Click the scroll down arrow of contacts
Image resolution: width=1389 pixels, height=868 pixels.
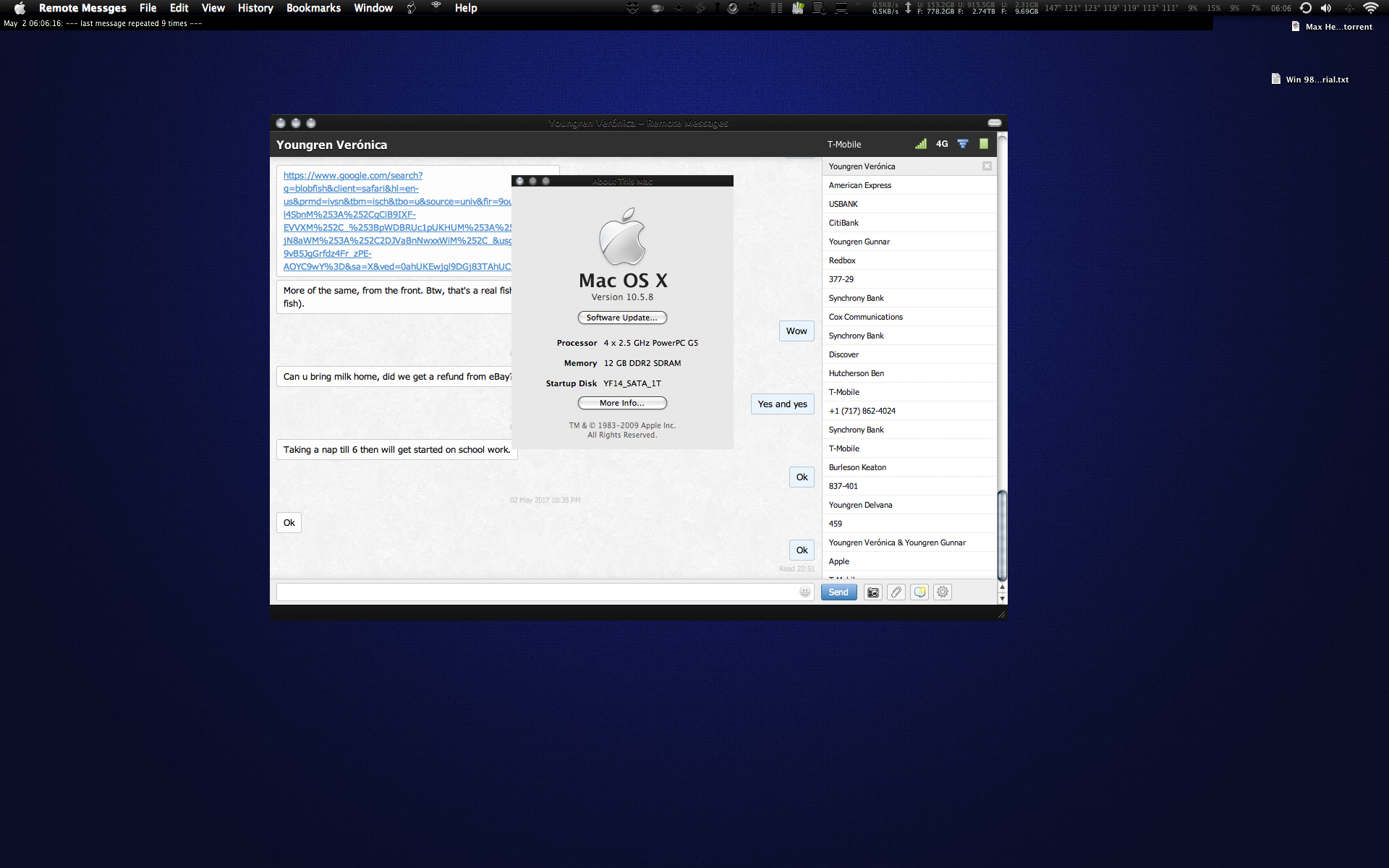(x=1002, y=599)
